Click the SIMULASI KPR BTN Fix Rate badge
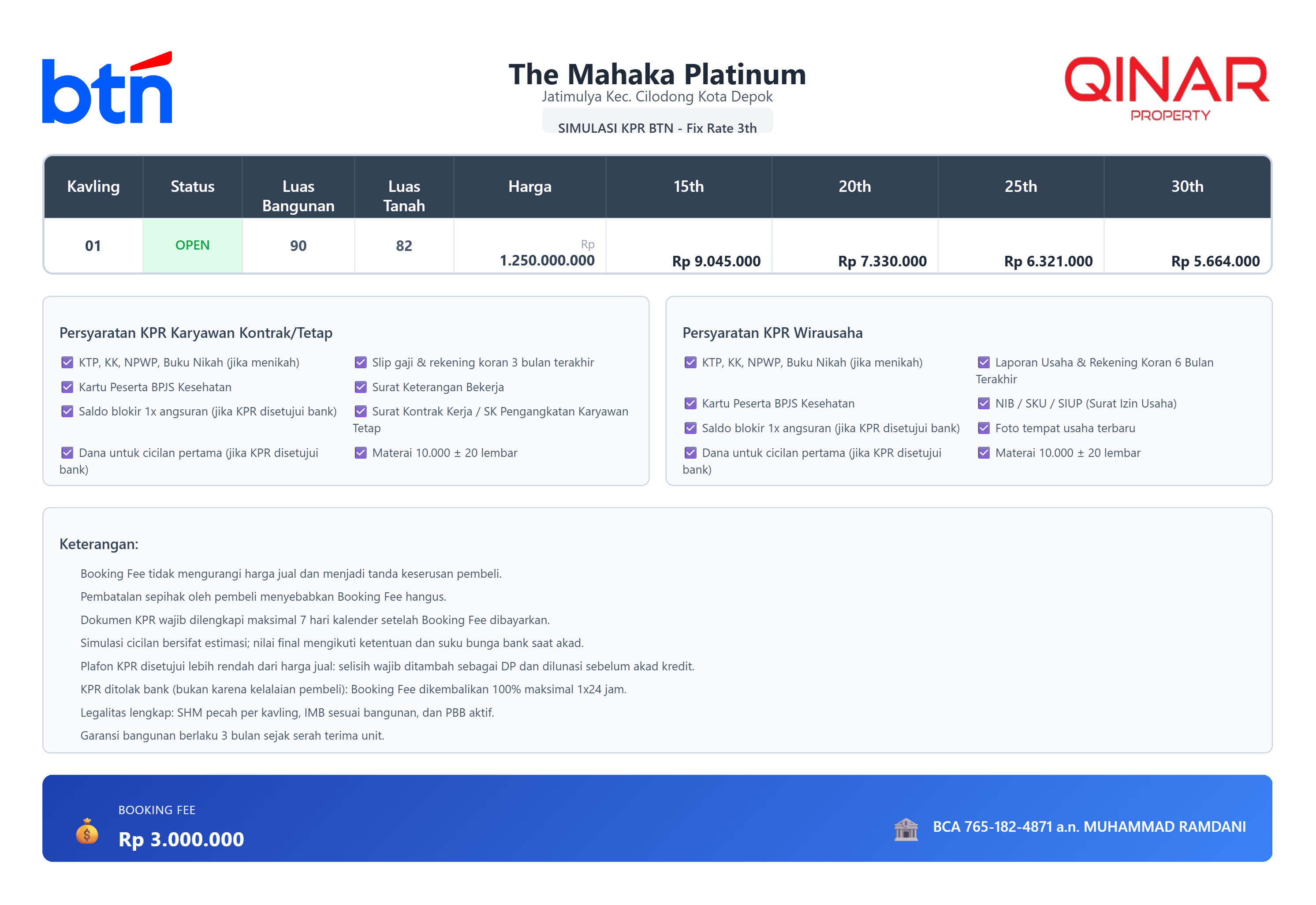The image size is (1316, 905). pos(657,127)
